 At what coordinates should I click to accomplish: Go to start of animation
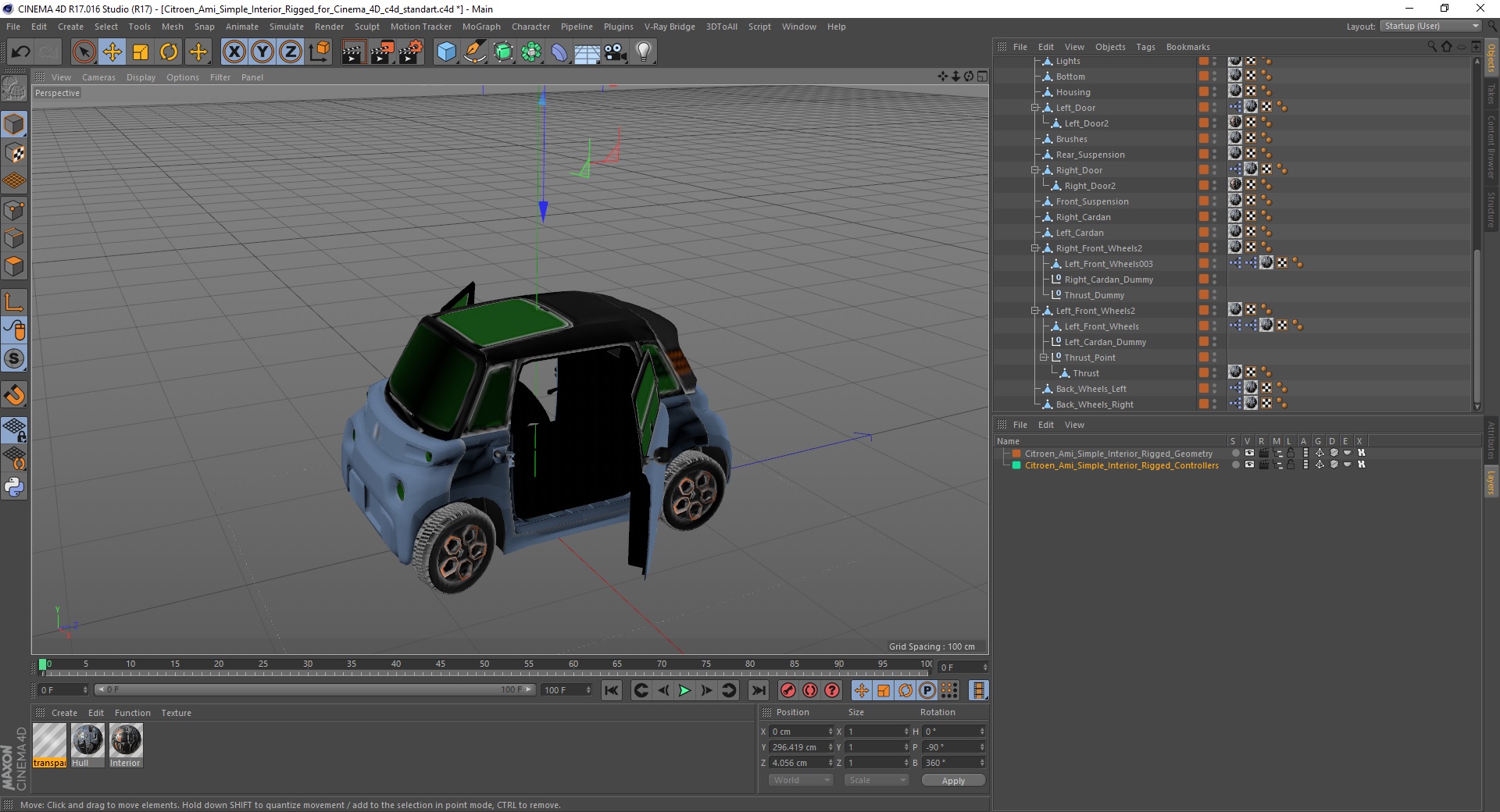[x=612, y=690]
